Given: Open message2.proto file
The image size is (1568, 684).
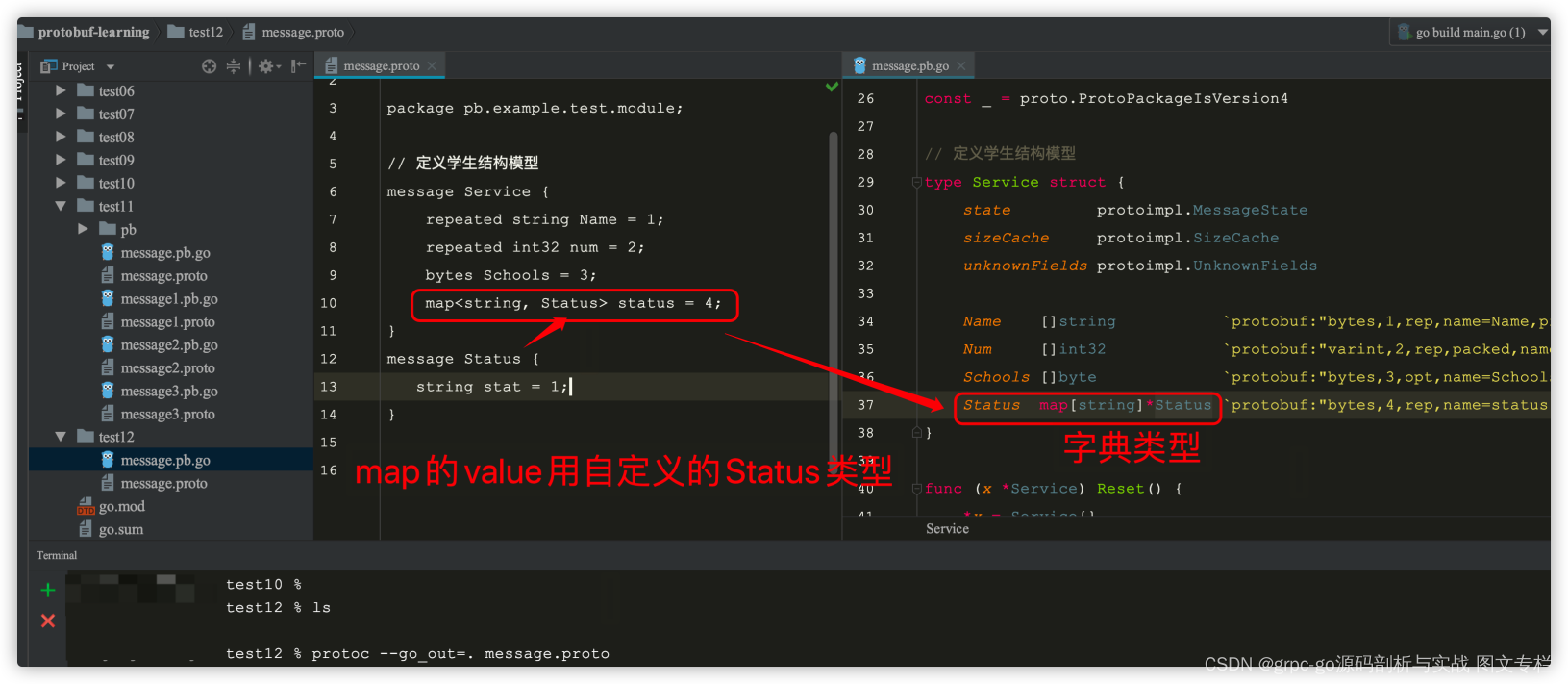Looking at the screenshot, I should (167, 368).
